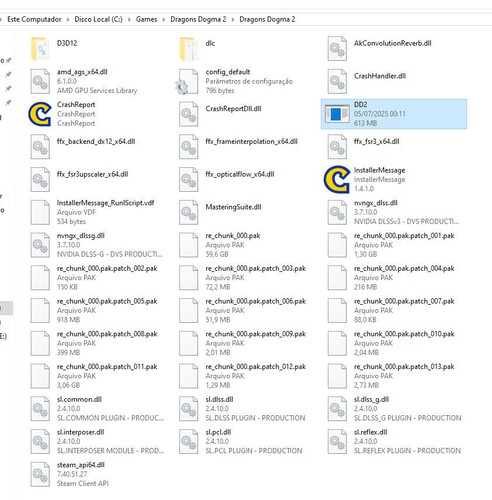Select the MasteringSuite.dll file icon
The image size is (492, 500).
coord(189,212)
